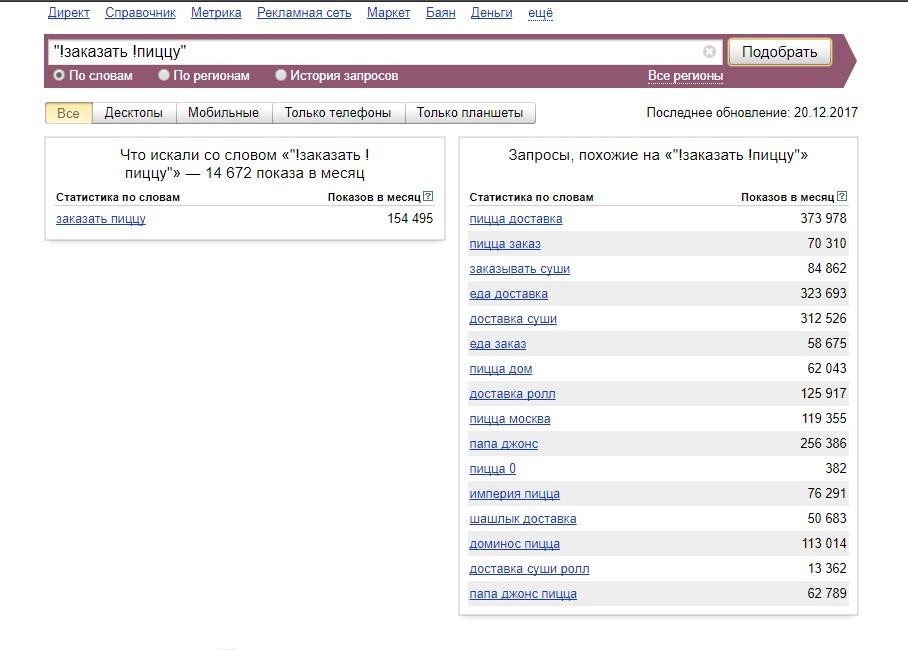Viewport: 908px width, 650px height.
Task: Open the 'Метрика' link
Action: point(216,13)
